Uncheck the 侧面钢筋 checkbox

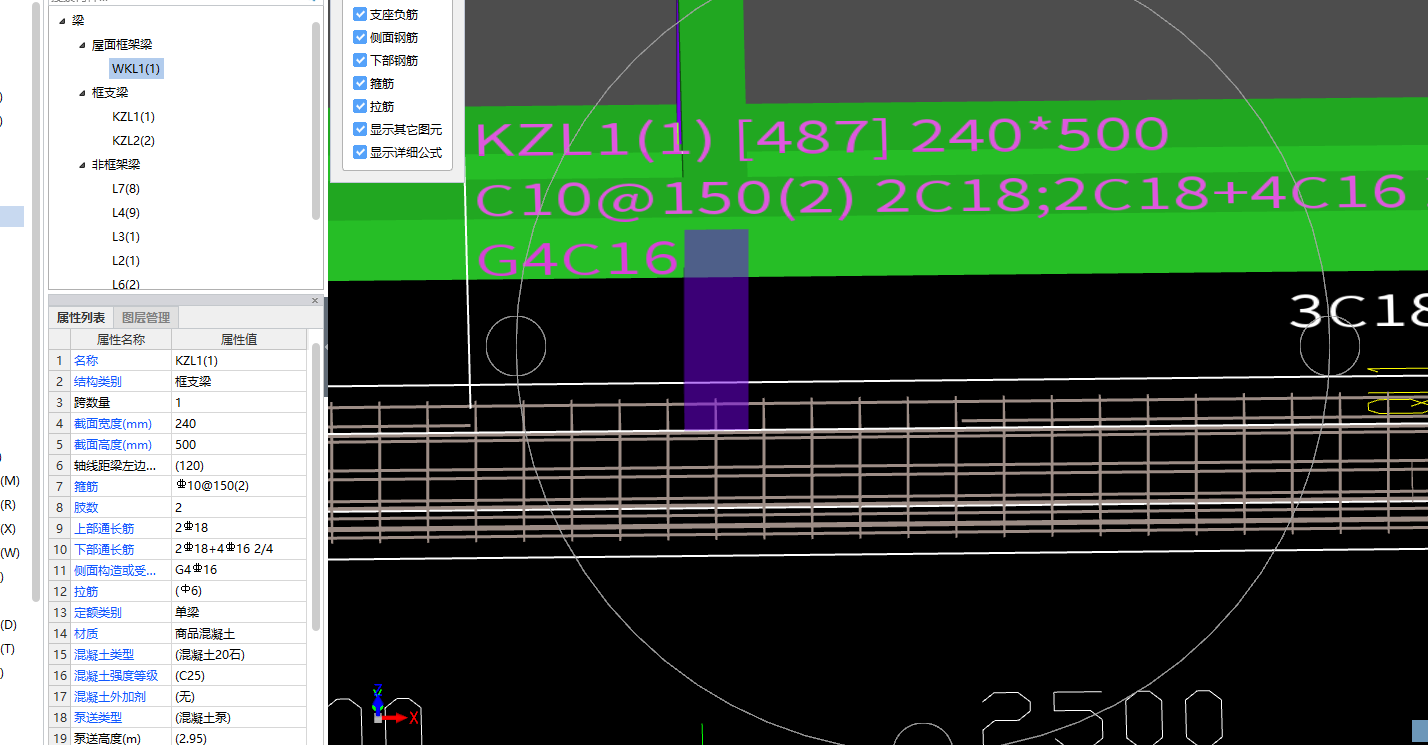(x=360, y=38)
